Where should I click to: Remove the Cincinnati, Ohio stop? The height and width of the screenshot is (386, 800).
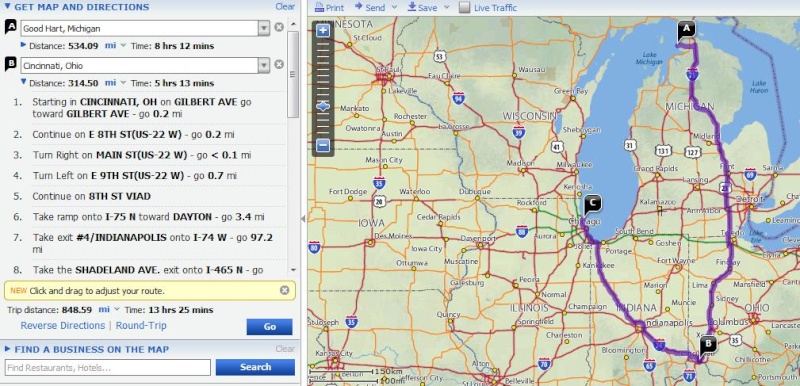279,64
